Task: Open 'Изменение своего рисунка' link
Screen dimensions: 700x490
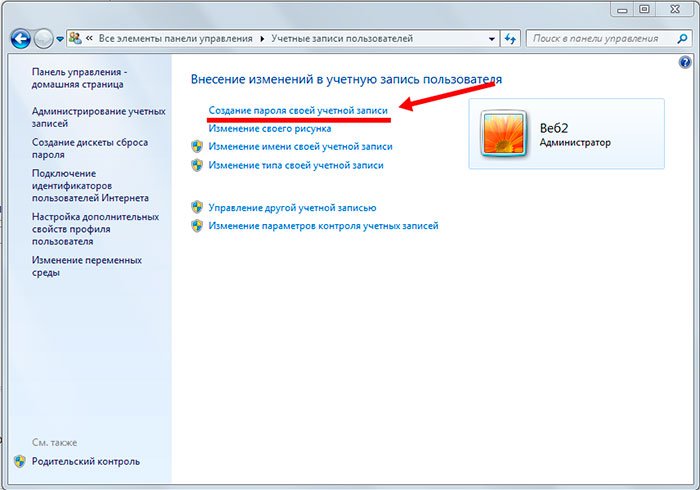Action: coord(270,129)
